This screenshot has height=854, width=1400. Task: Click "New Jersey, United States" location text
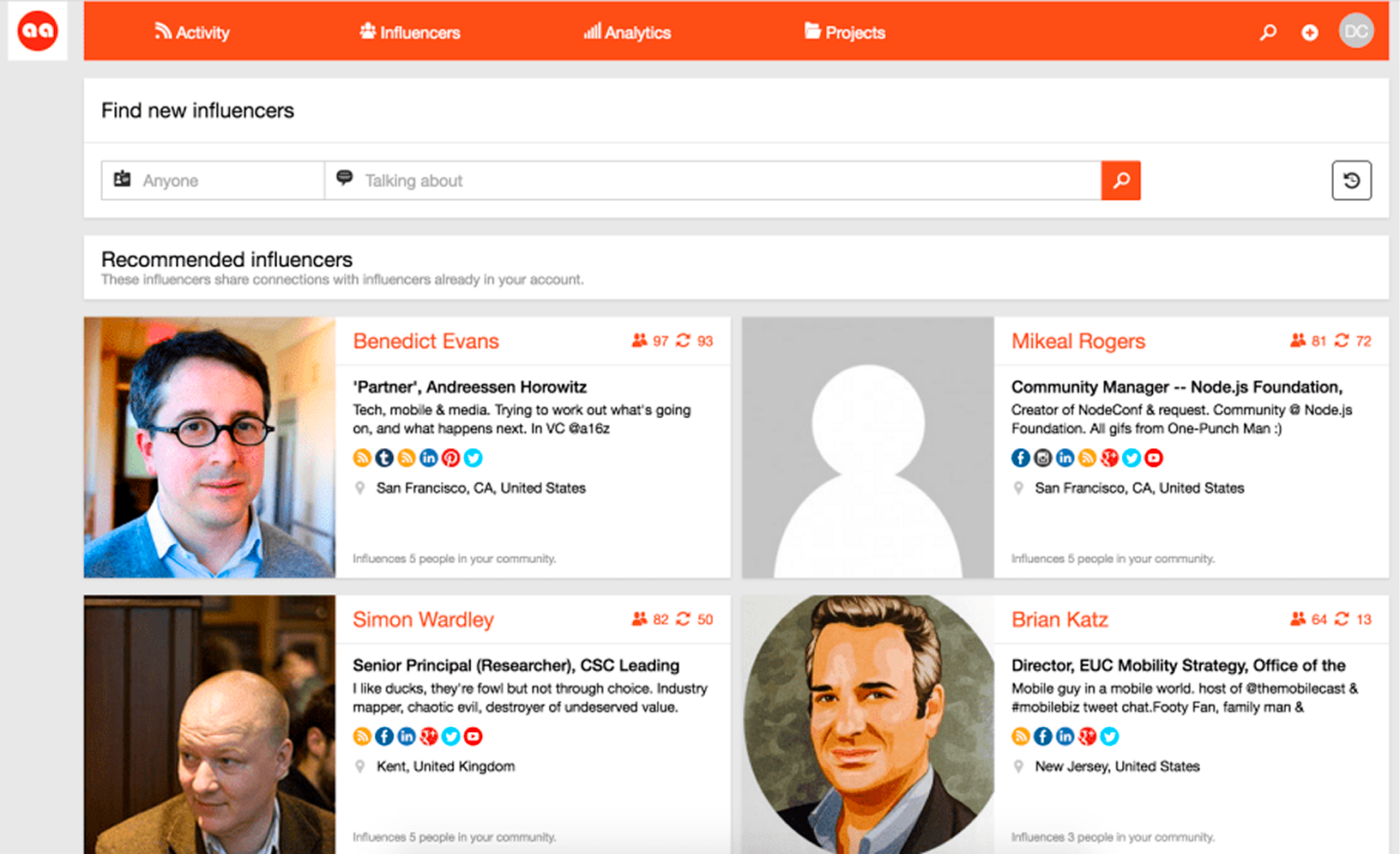(x=1117, y=766)
